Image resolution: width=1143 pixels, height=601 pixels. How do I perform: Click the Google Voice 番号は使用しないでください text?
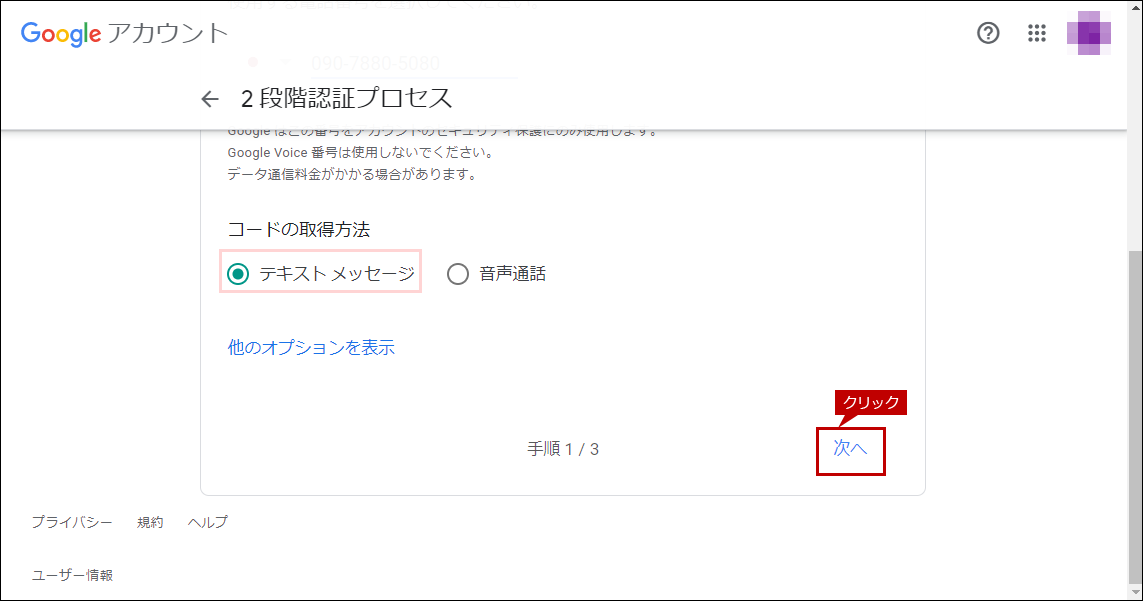click(x=361, y=153)
